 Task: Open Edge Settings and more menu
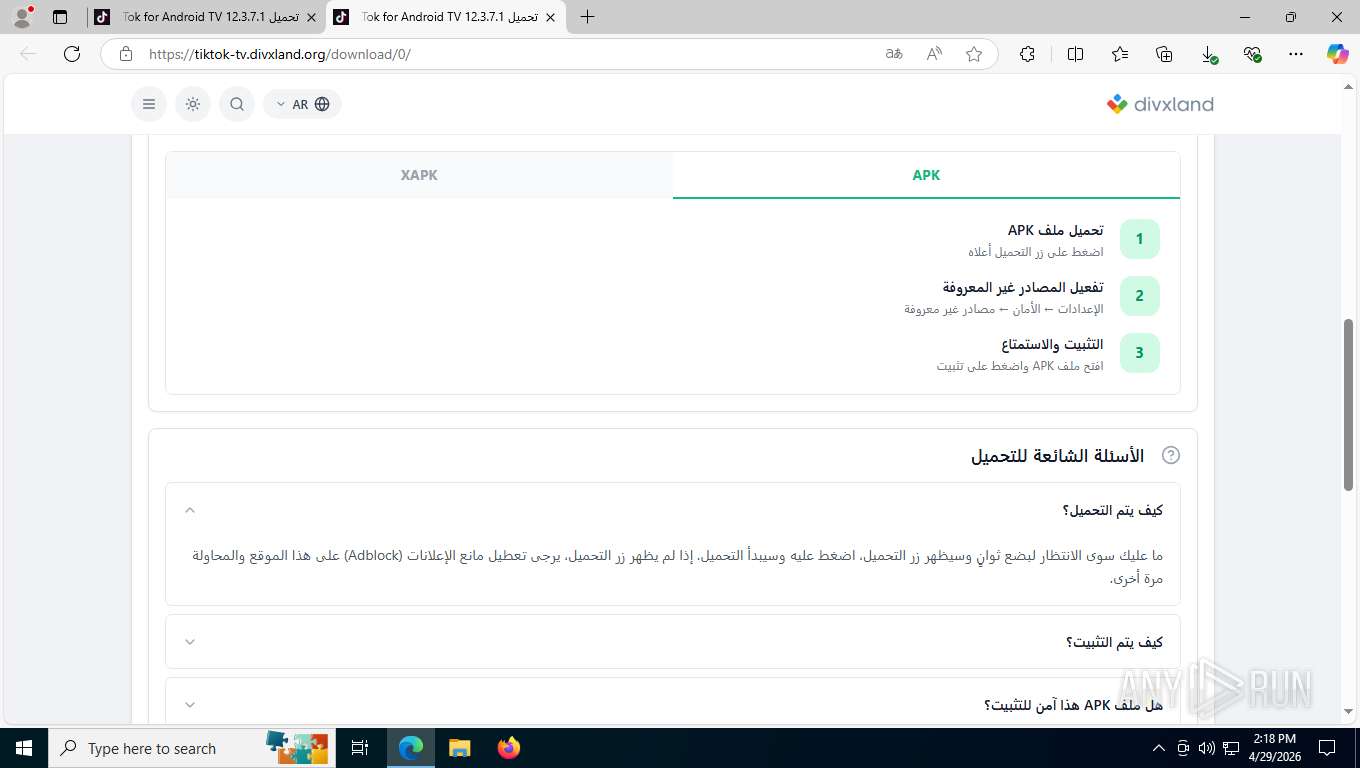click(1296, 54)
